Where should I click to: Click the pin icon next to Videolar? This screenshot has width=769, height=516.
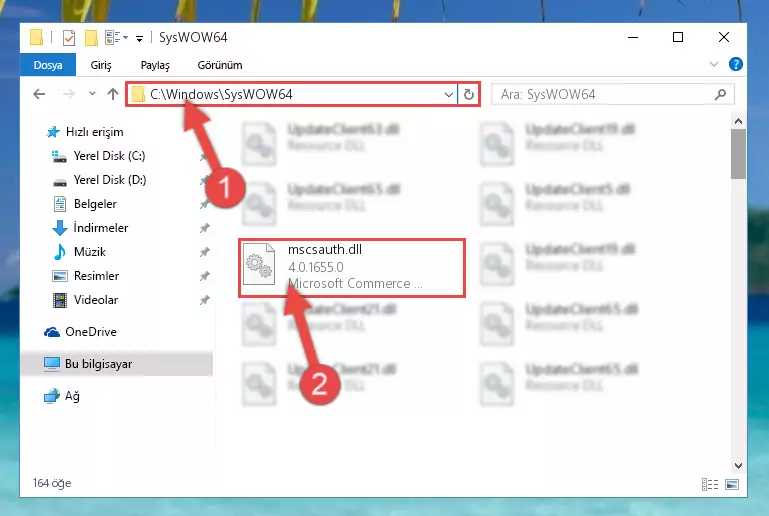coord(205,300)
